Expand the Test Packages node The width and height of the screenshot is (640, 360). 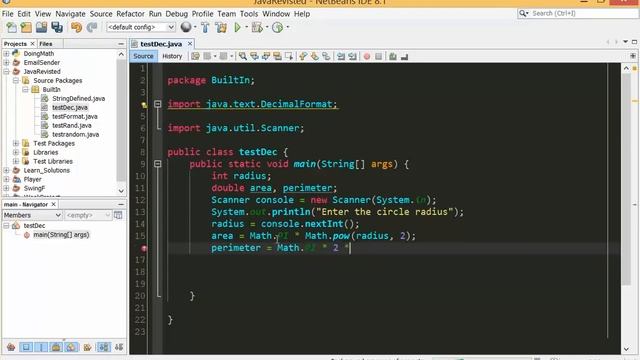(16, 143)
